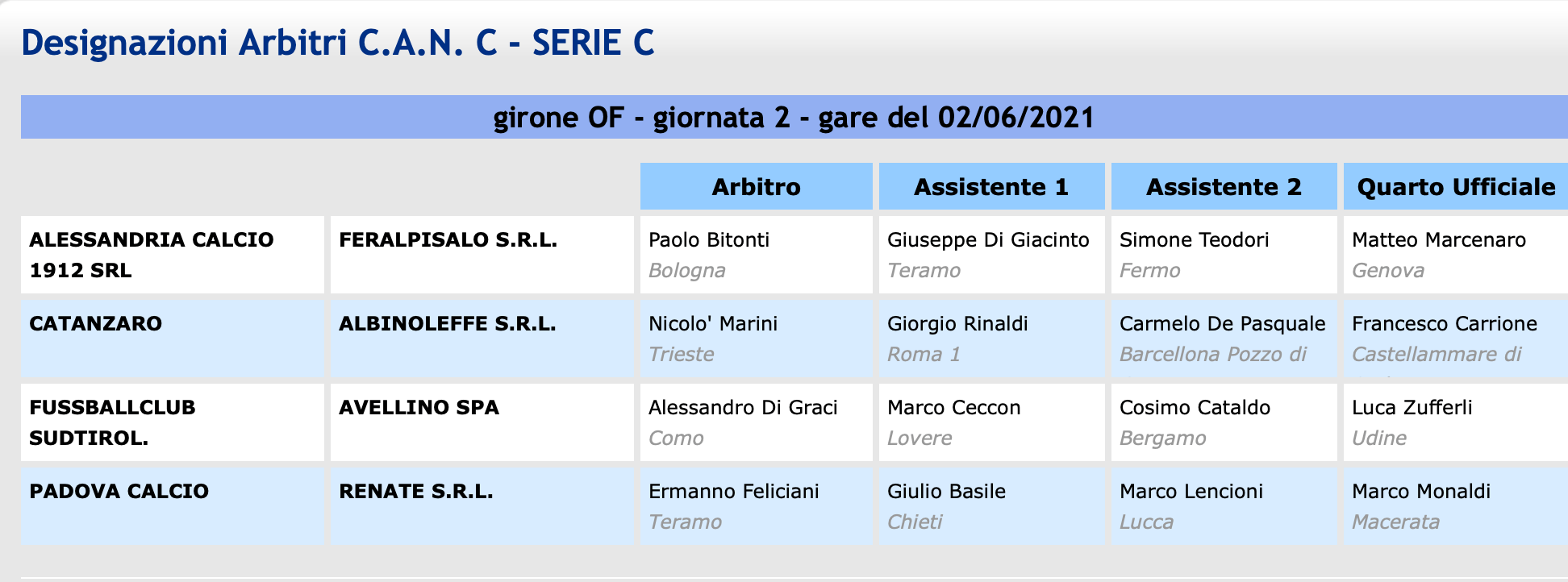The image size is (1568, 582).
Task: Click assistant Carmelo De Pasquale's name
Action: coord(1222,324)
